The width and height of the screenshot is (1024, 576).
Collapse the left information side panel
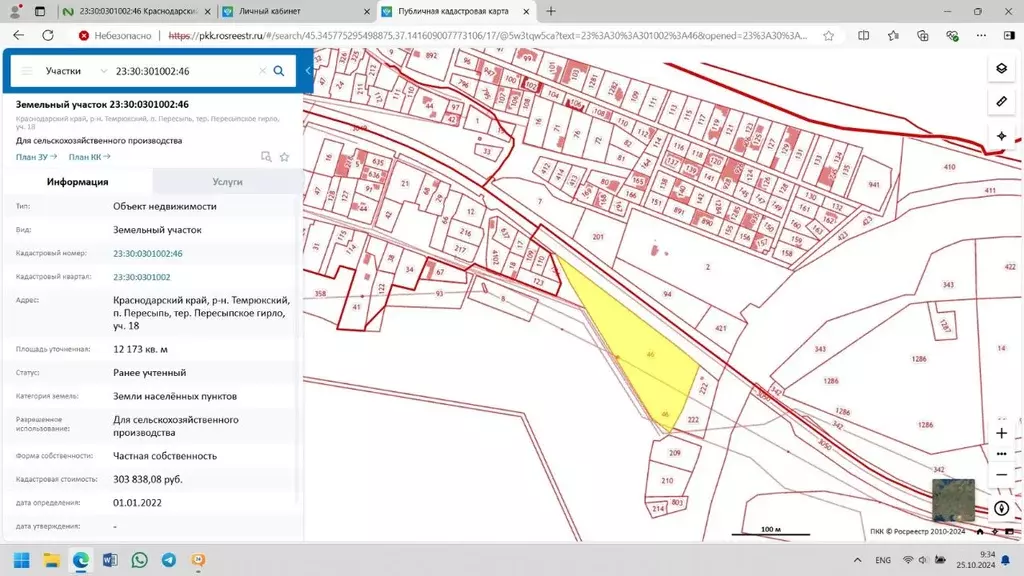pyautogui.click(x=308, y=71)
